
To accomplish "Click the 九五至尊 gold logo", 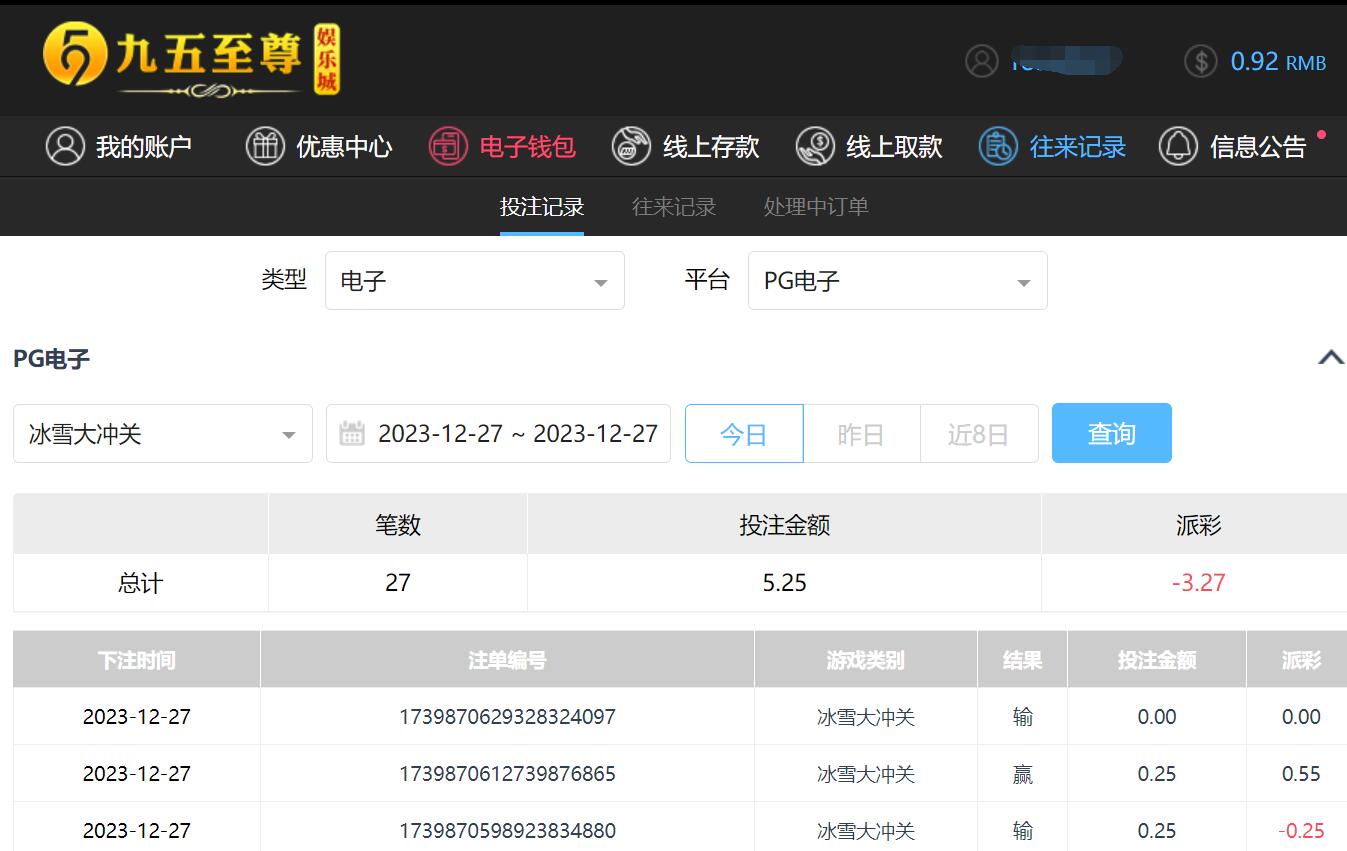I will [190, 59].
